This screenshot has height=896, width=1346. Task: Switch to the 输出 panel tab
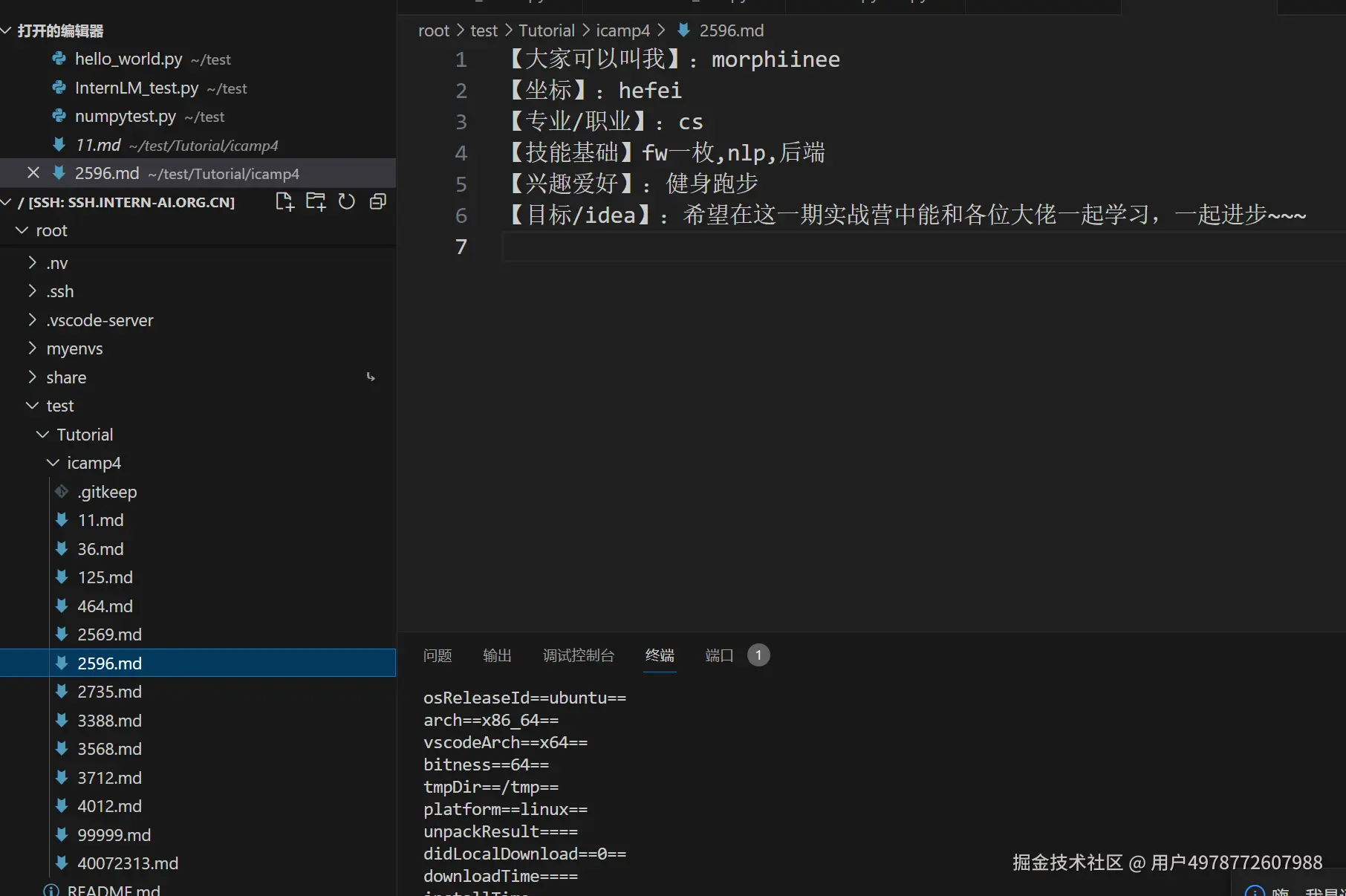click(x=497, y=655)
